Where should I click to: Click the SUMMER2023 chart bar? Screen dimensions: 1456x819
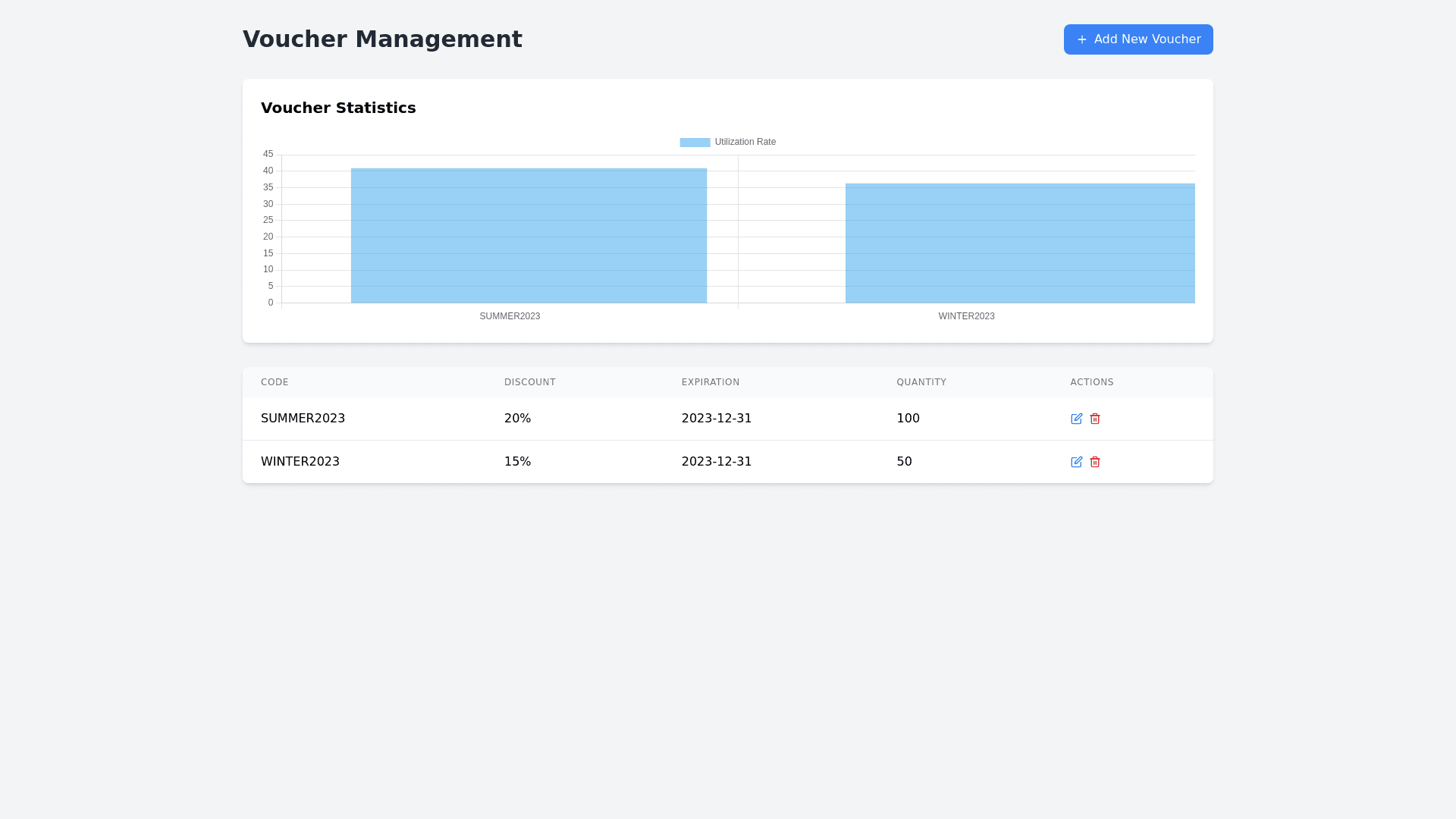coord(529,235)
